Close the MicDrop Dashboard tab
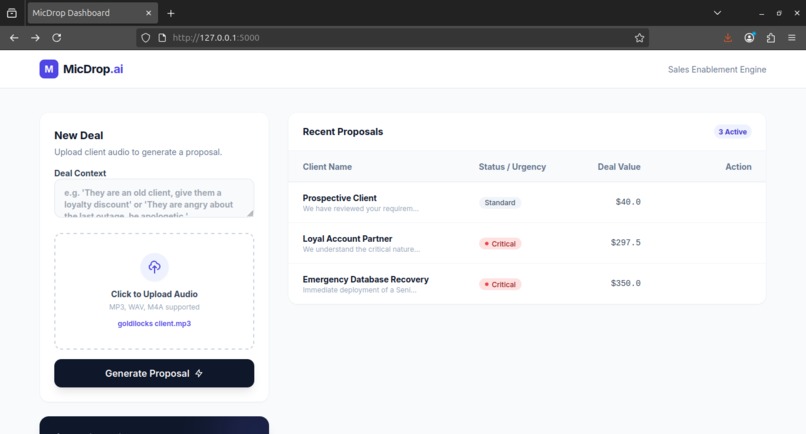806x434 pixels. (x=149, y=13)
